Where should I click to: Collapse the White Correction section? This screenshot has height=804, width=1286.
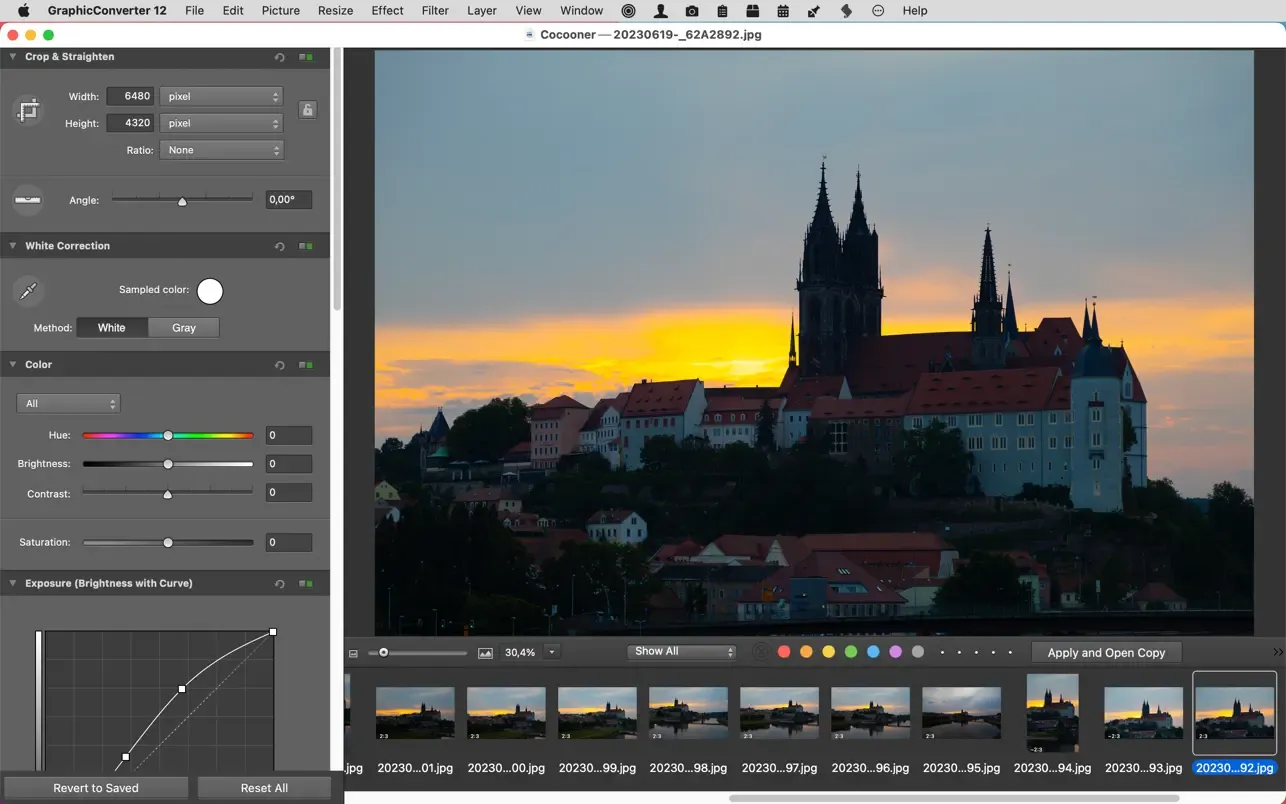[x=12, y=246]
